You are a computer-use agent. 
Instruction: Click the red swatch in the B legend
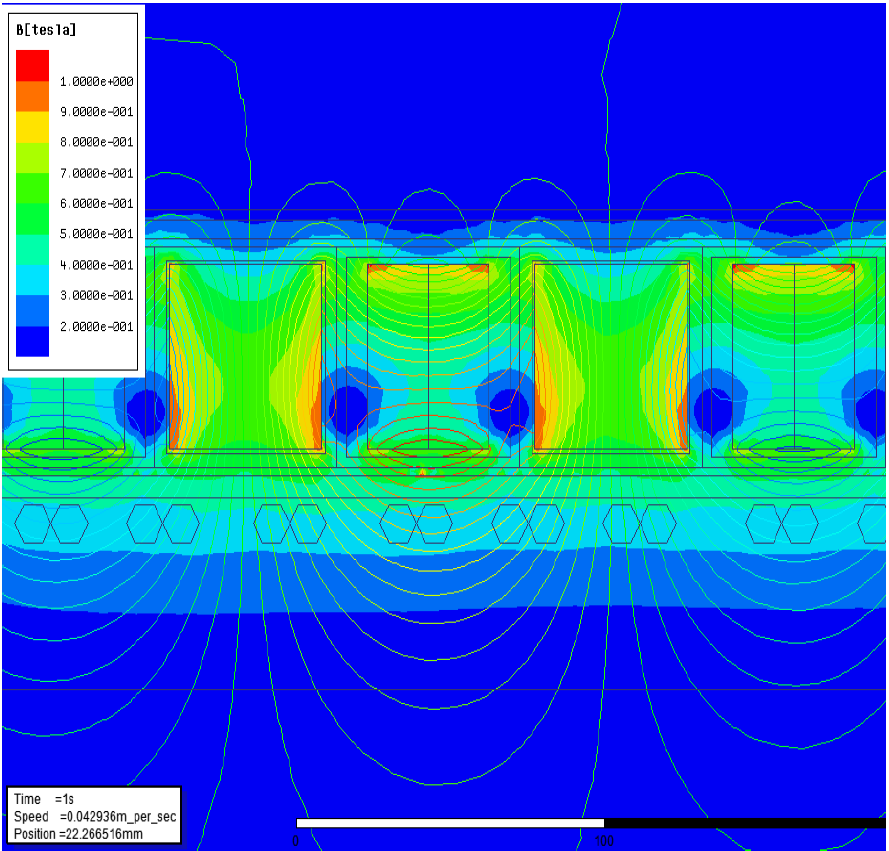click(32, 65)
